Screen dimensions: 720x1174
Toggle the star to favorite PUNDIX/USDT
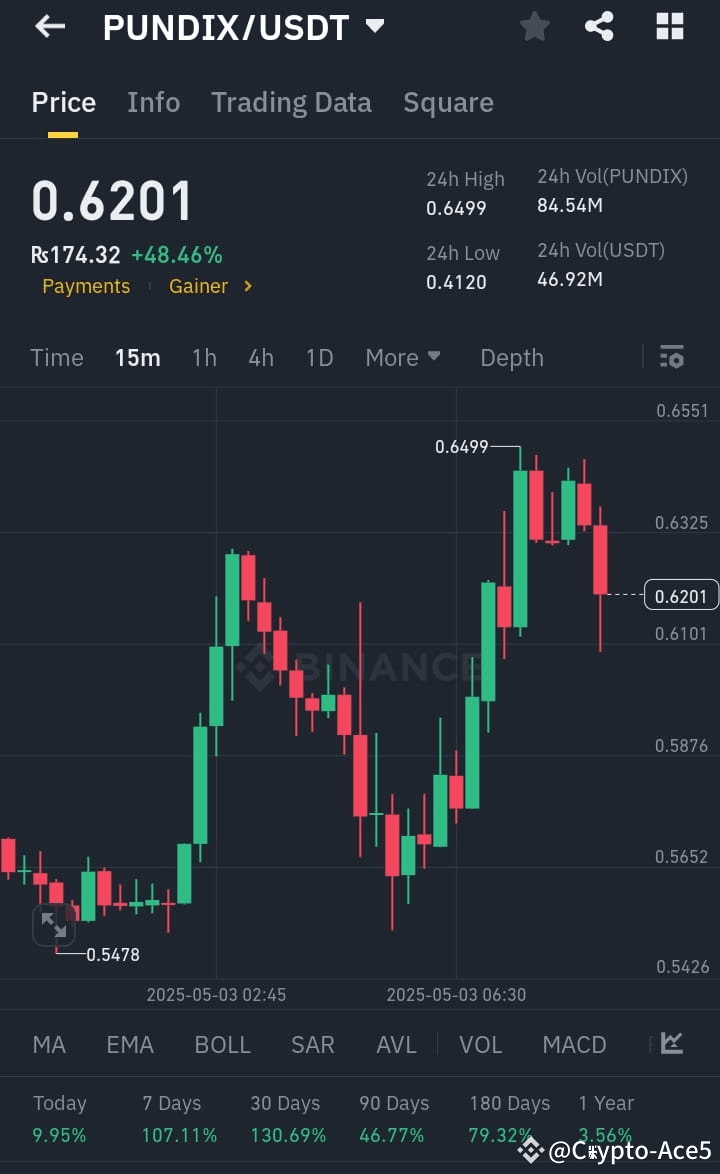point(534,26)
